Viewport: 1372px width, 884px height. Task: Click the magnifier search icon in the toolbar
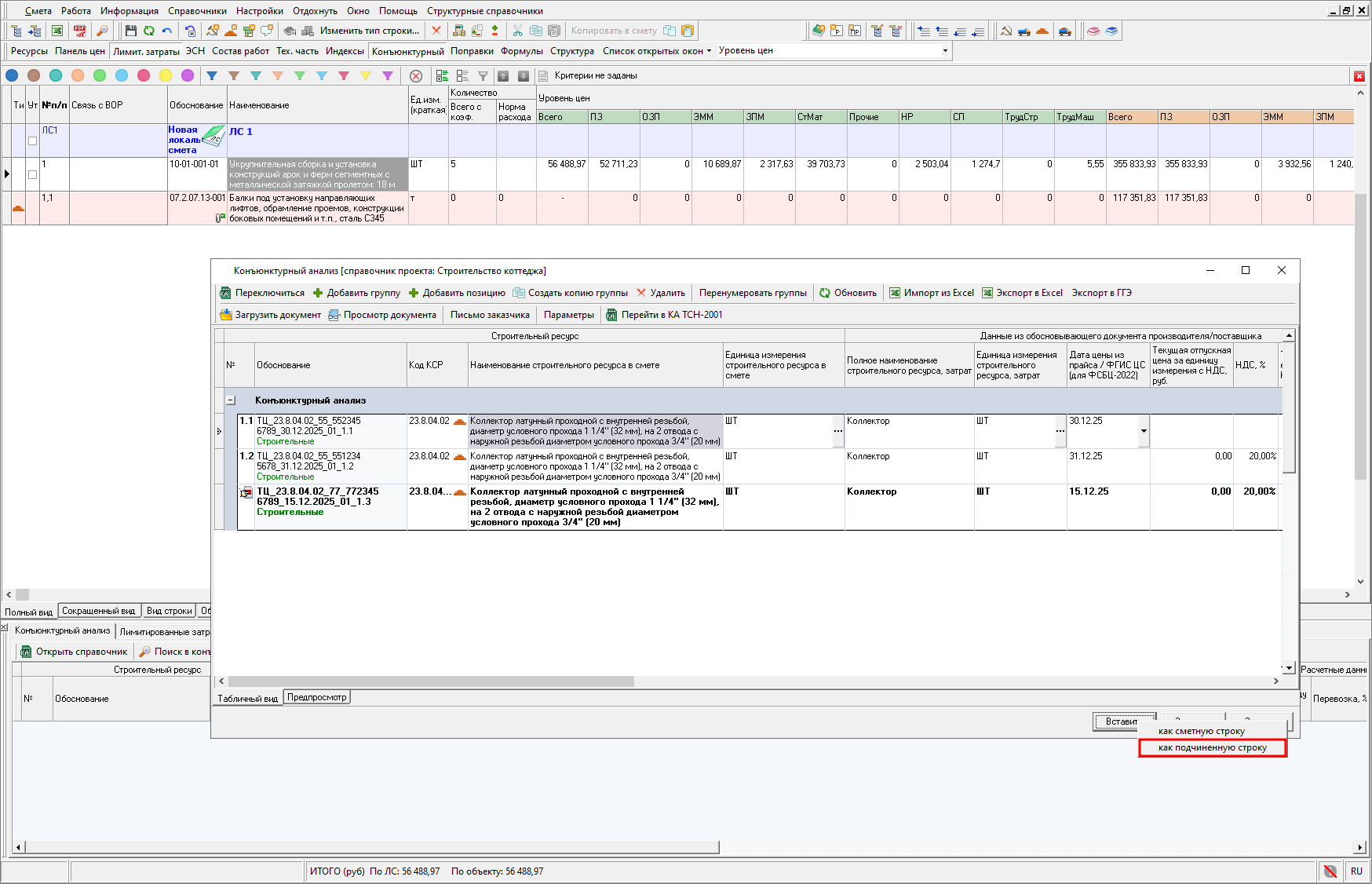102,31
